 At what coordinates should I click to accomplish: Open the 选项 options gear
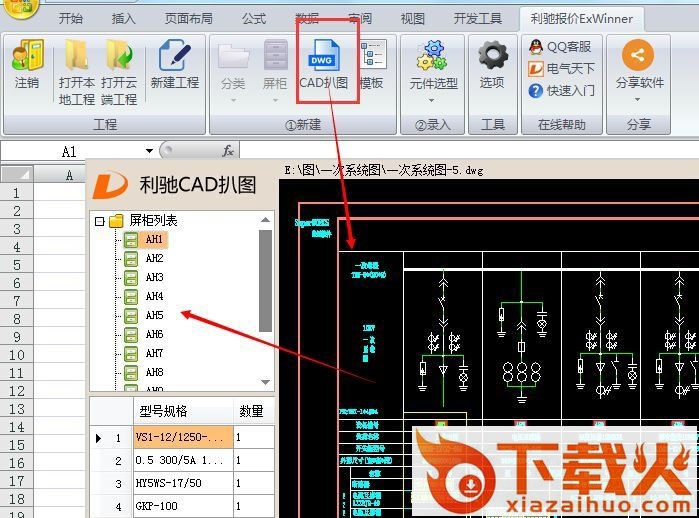(x=492, y=65)
